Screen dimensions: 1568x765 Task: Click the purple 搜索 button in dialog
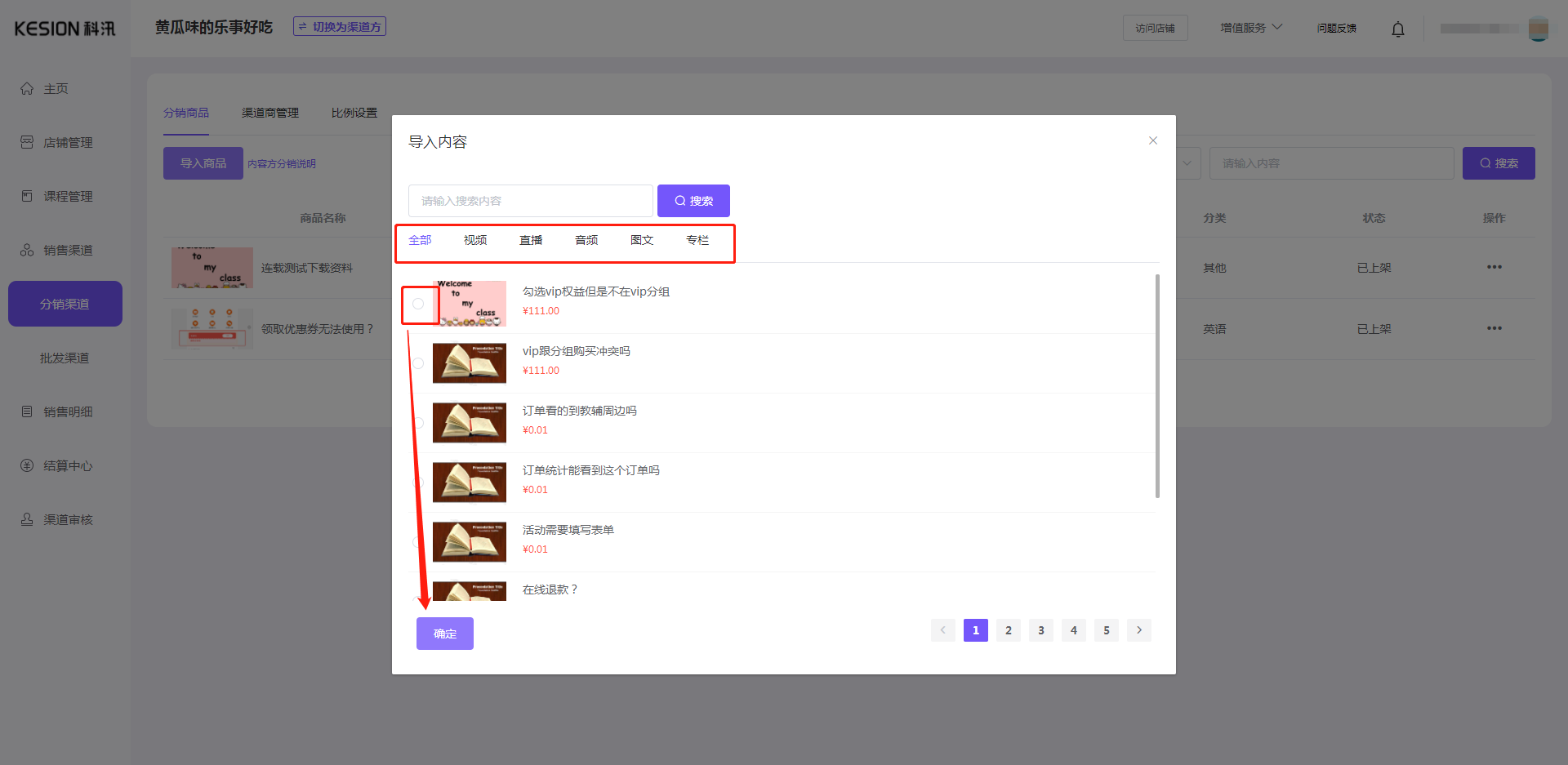click(693, 201)
